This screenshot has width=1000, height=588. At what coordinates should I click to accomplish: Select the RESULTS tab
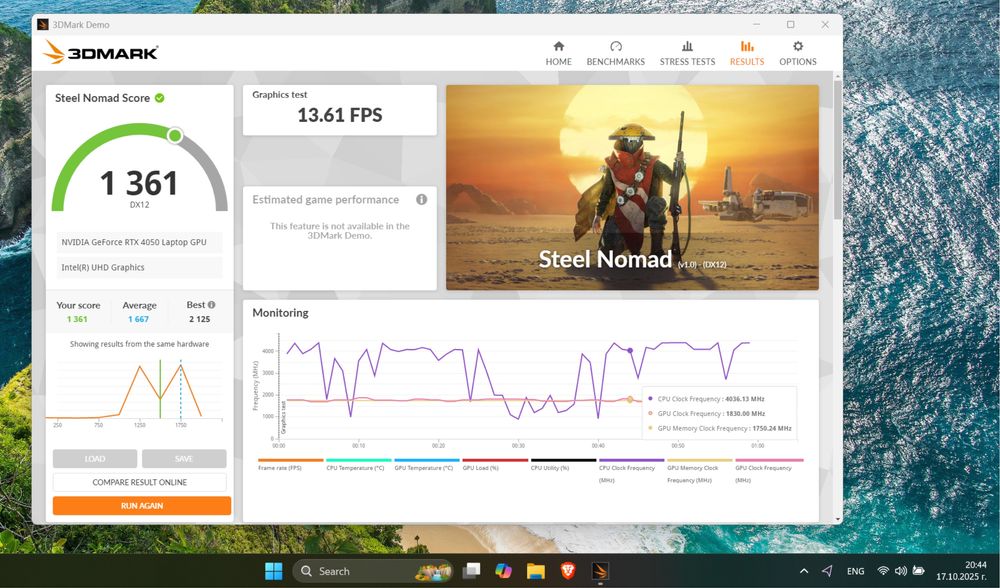click(x=747, y=54)
